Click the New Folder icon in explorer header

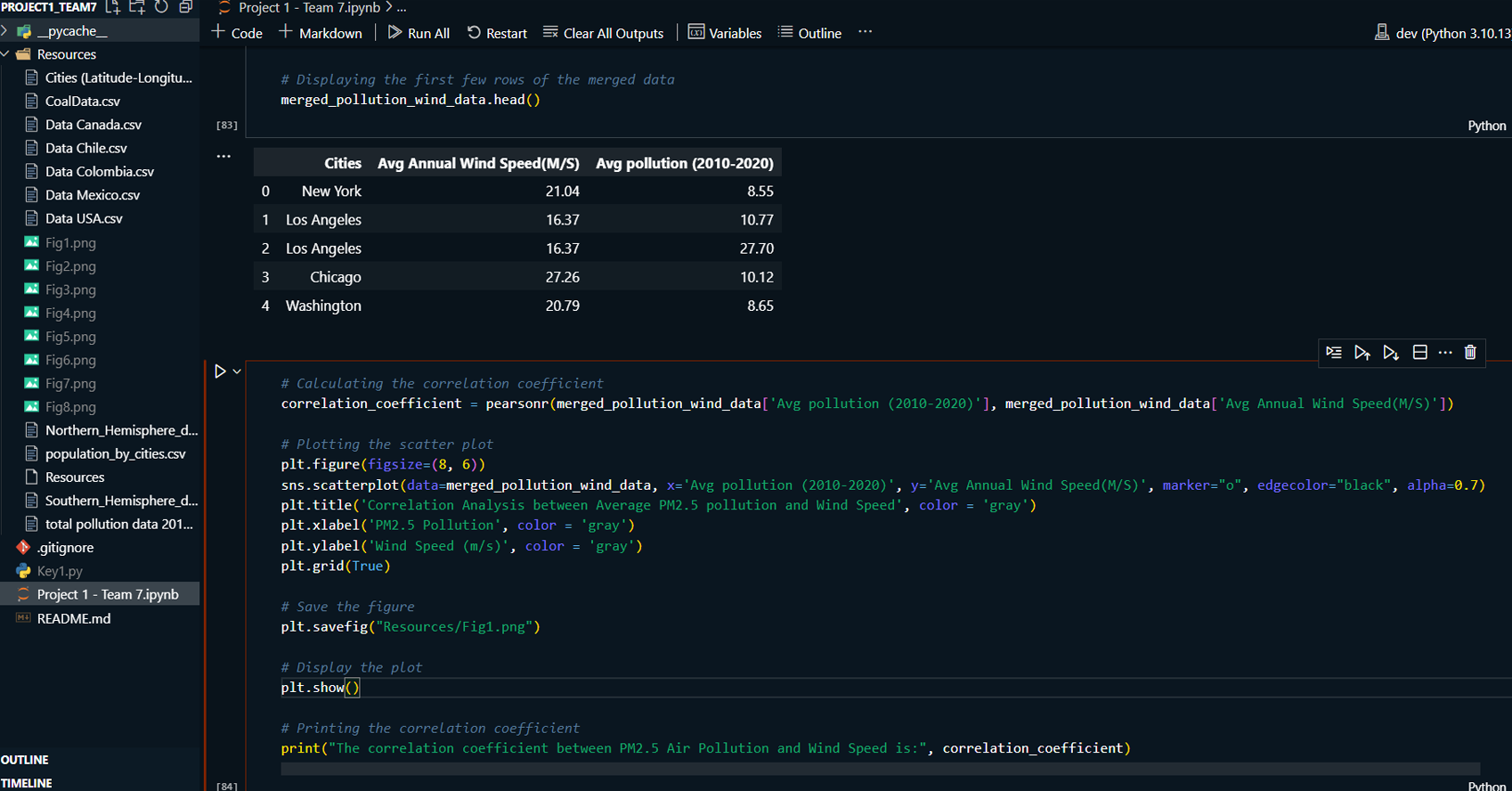(x=137, y=7)
